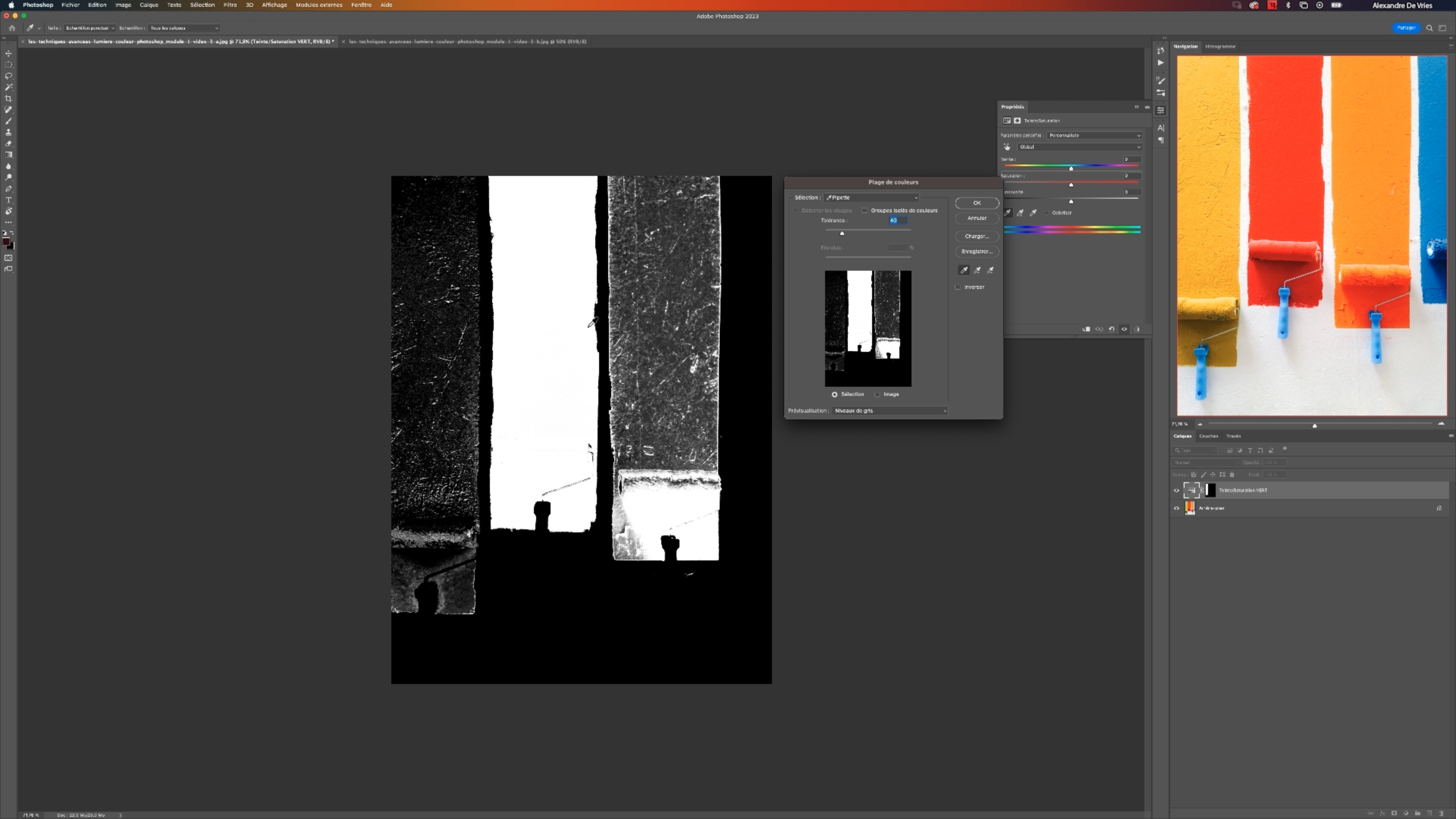
Task: Enable Groupes isolés de couleurs checkbox
Action: tap(864, 210)
